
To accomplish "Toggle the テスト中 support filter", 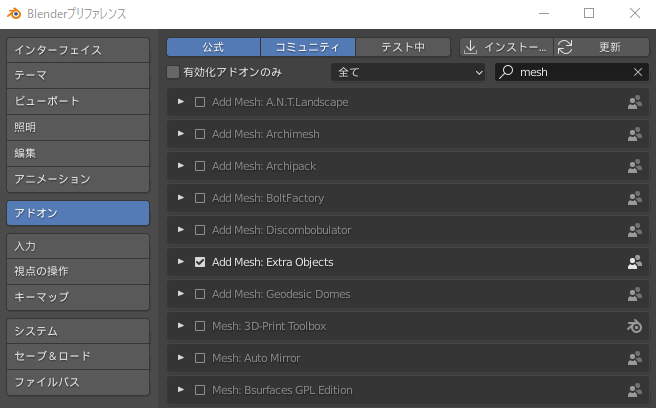I will pos(403,47).
